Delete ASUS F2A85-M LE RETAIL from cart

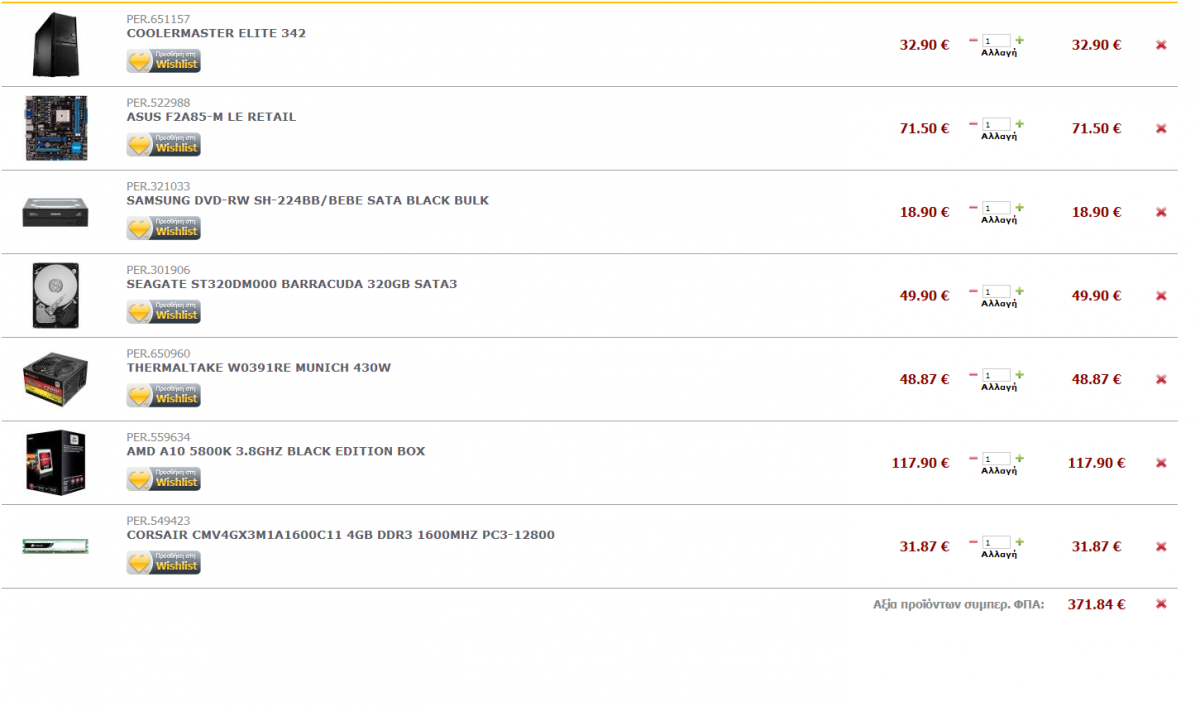point(1161,129)
